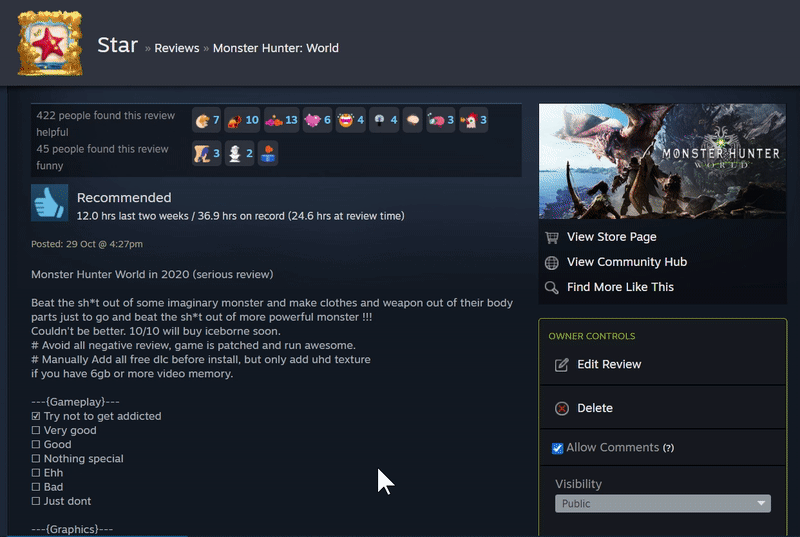Click Edit Review
The image size is (800, 537).
[x=609, y=364]
